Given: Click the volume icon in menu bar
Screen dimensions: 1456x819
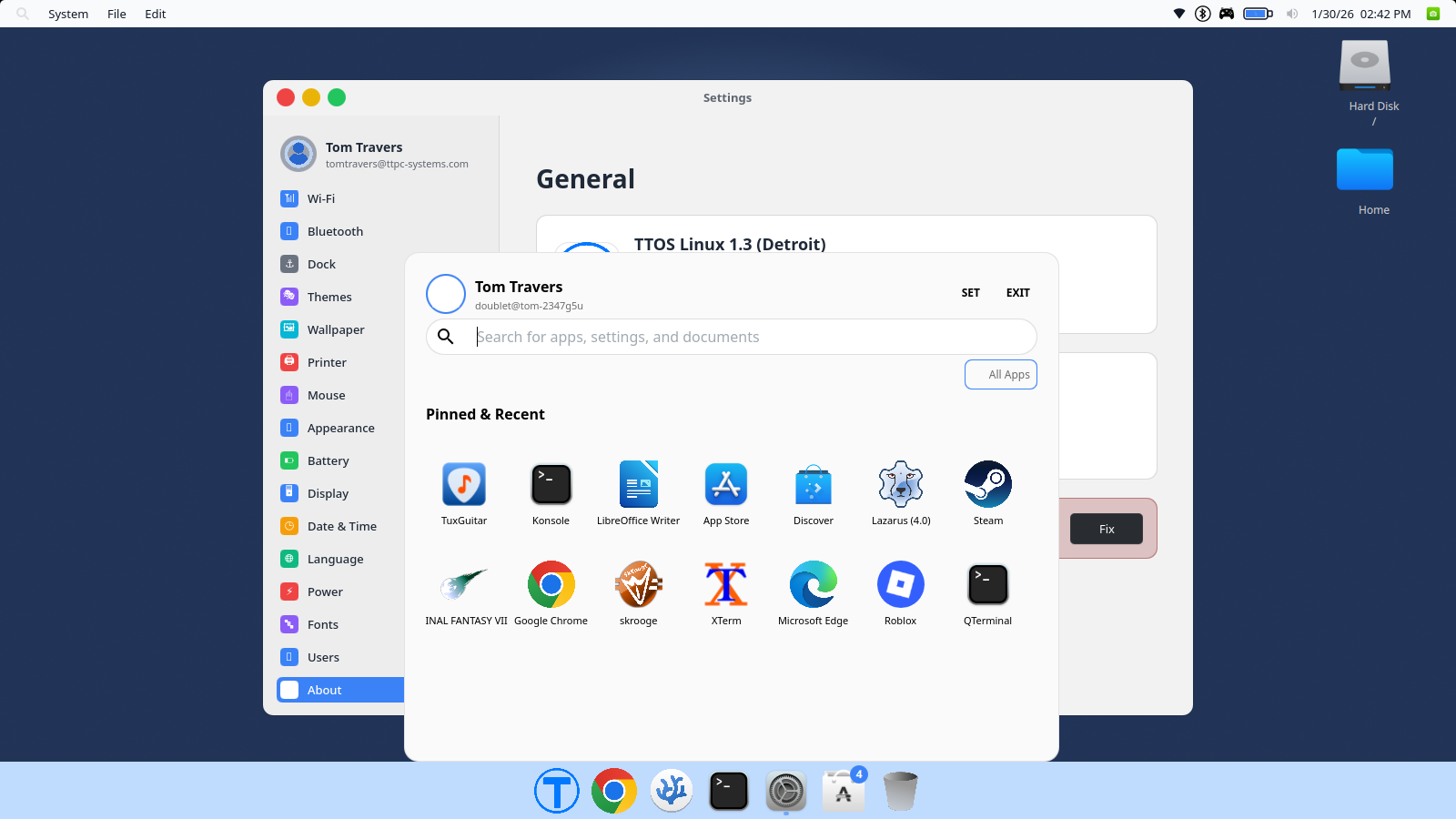Looking at the screenshot, I should tap(1292, 14).
